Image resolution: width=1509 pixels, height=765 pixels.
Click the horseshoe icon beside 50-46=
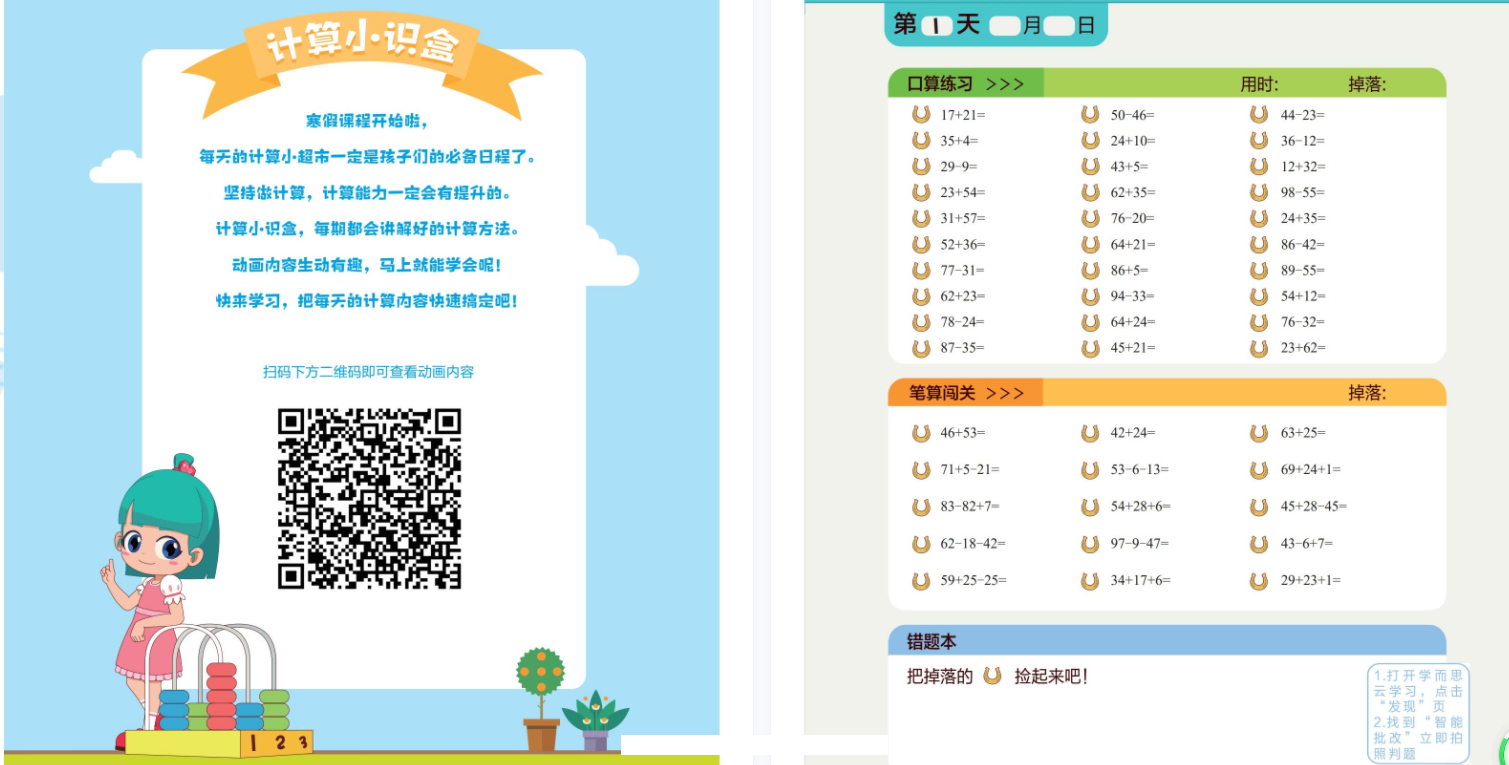pyautogui.click(x=1090, y=115)
